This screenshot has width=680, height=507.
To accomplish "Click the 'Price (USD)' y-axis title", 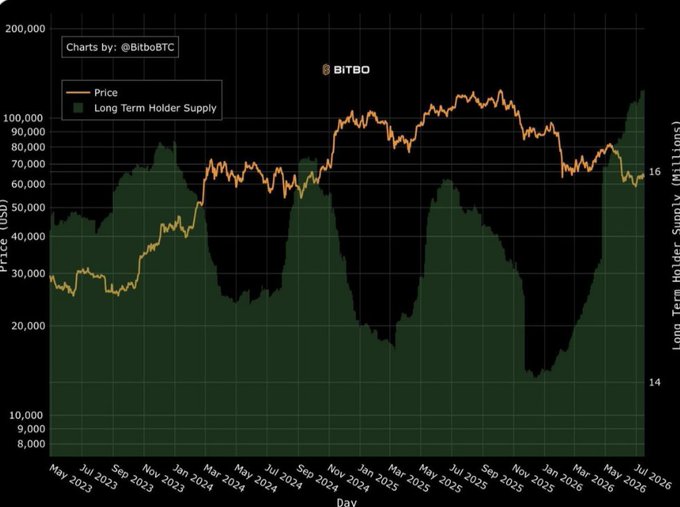I will click(x=4, y=236).
